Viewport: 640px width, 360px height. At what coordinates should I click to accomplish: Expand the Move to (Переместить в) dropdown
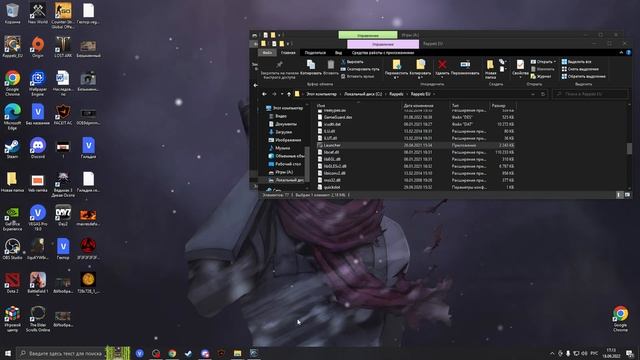click(x=396, y=78)
